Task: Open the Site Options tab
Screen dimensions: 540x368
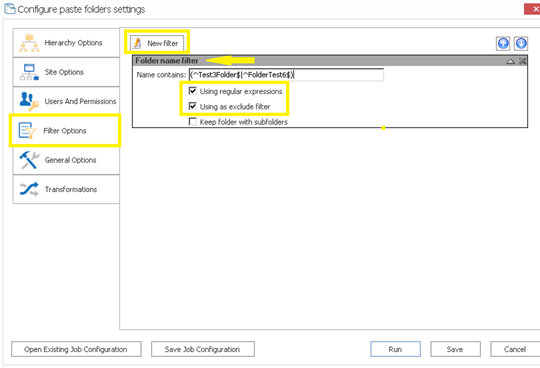Action: [x=66, y=72]
